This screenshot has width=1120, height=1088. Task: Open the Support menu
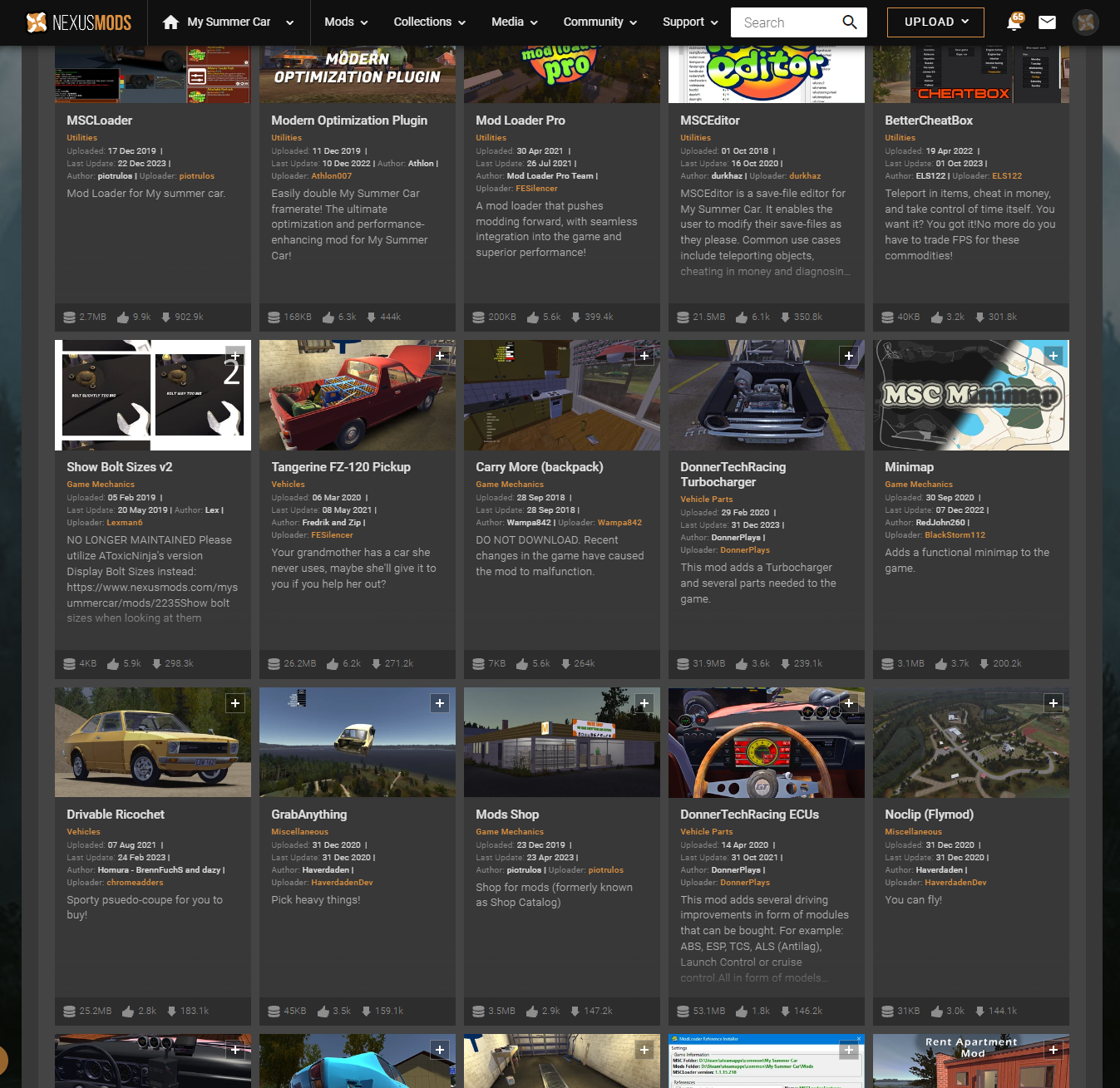[x=690, y=22]
